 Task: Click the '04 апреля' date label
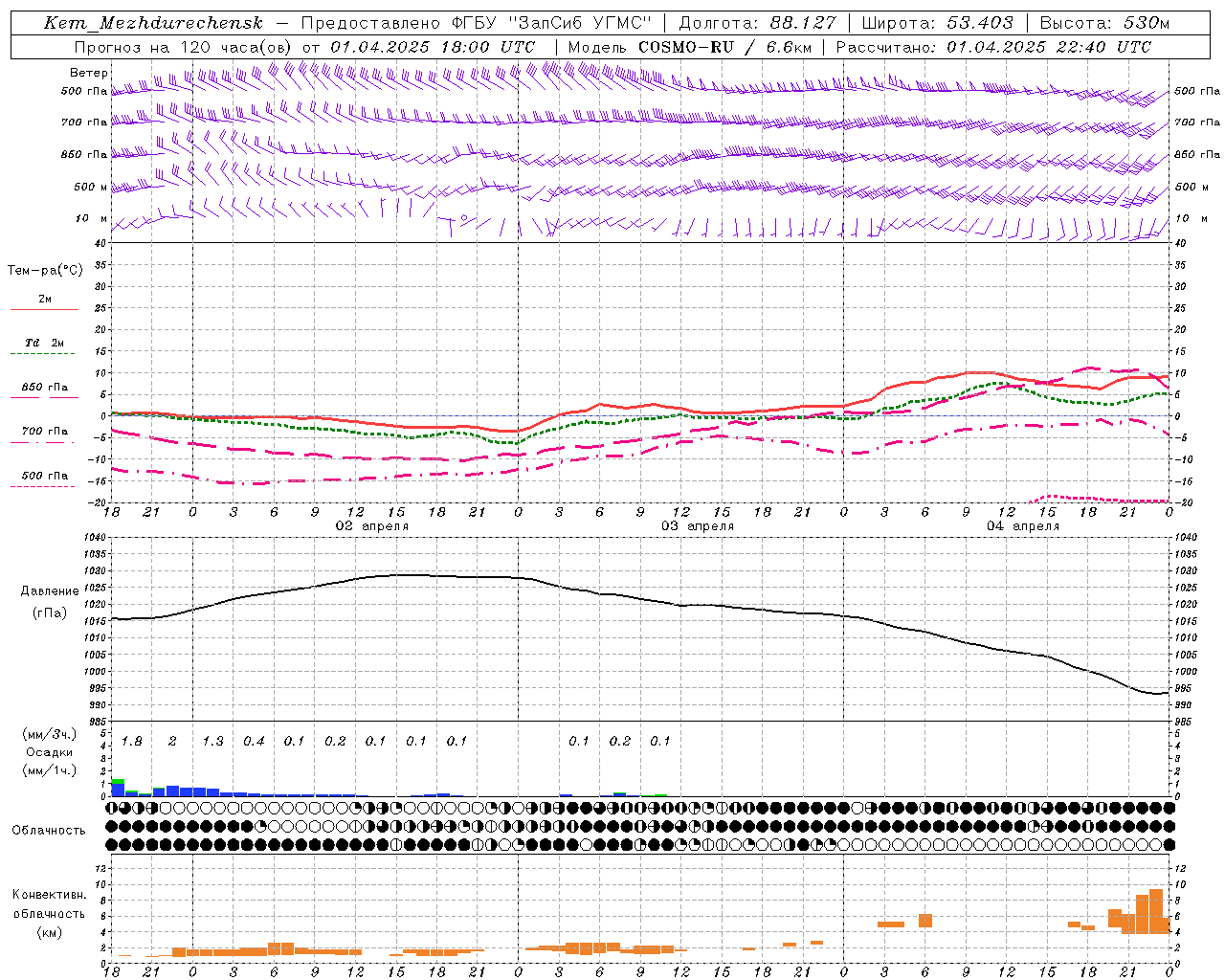(1023, 526)
